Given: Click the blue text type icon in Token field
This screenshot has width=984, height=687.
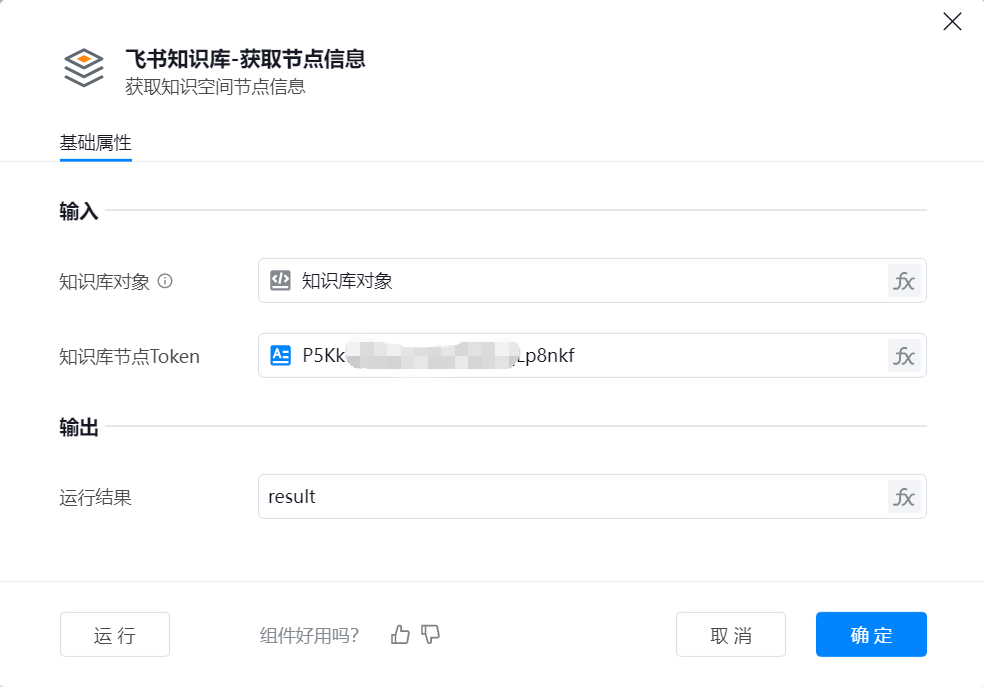Looking at the screenshot, I should 281,355.
